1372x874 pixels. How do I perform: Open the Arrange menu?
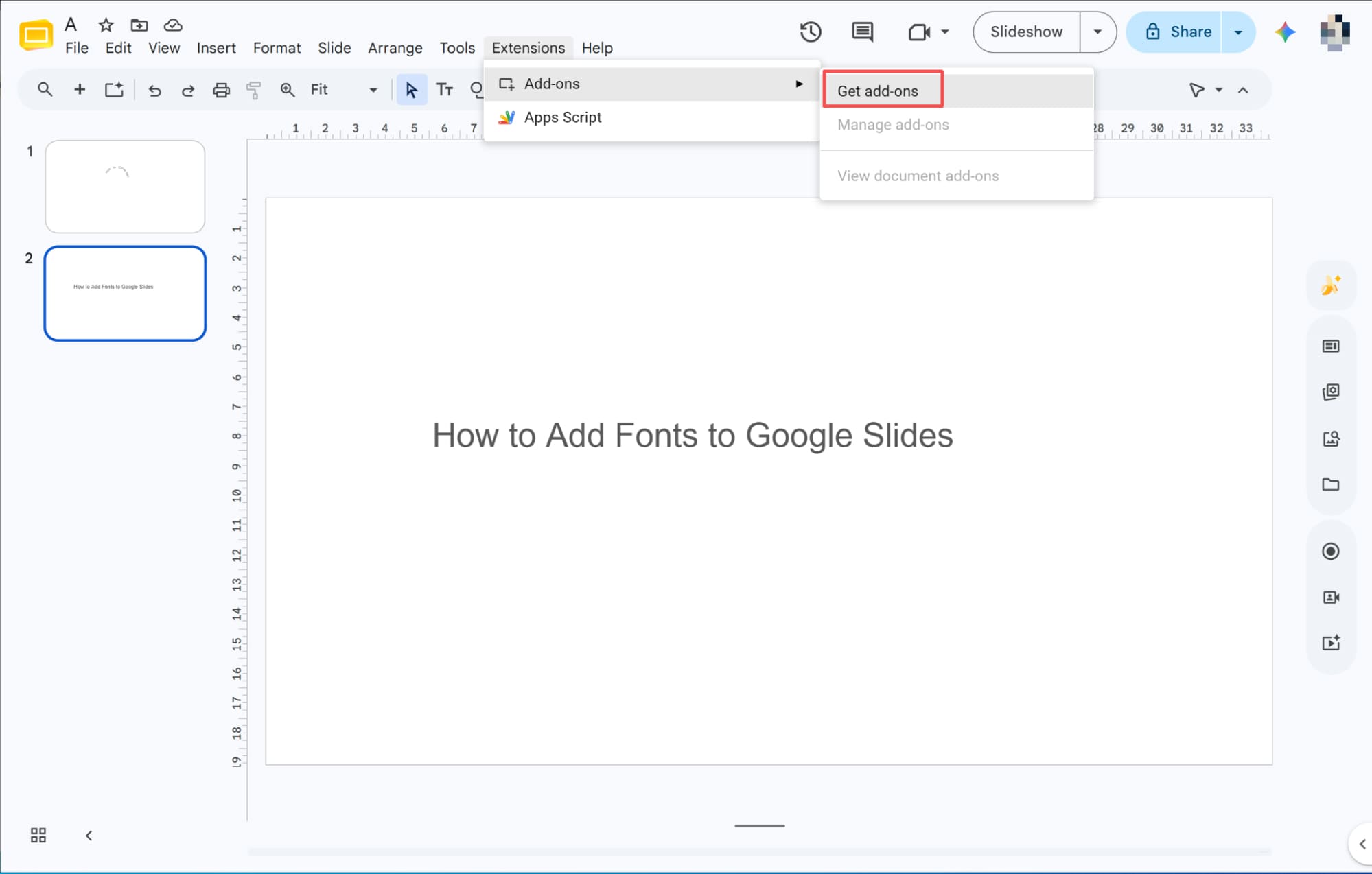pos(395,48)
